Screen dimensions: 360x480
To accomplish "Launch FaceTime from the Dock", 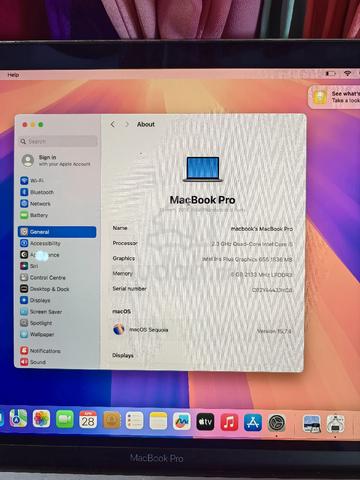I will point(65,419).
